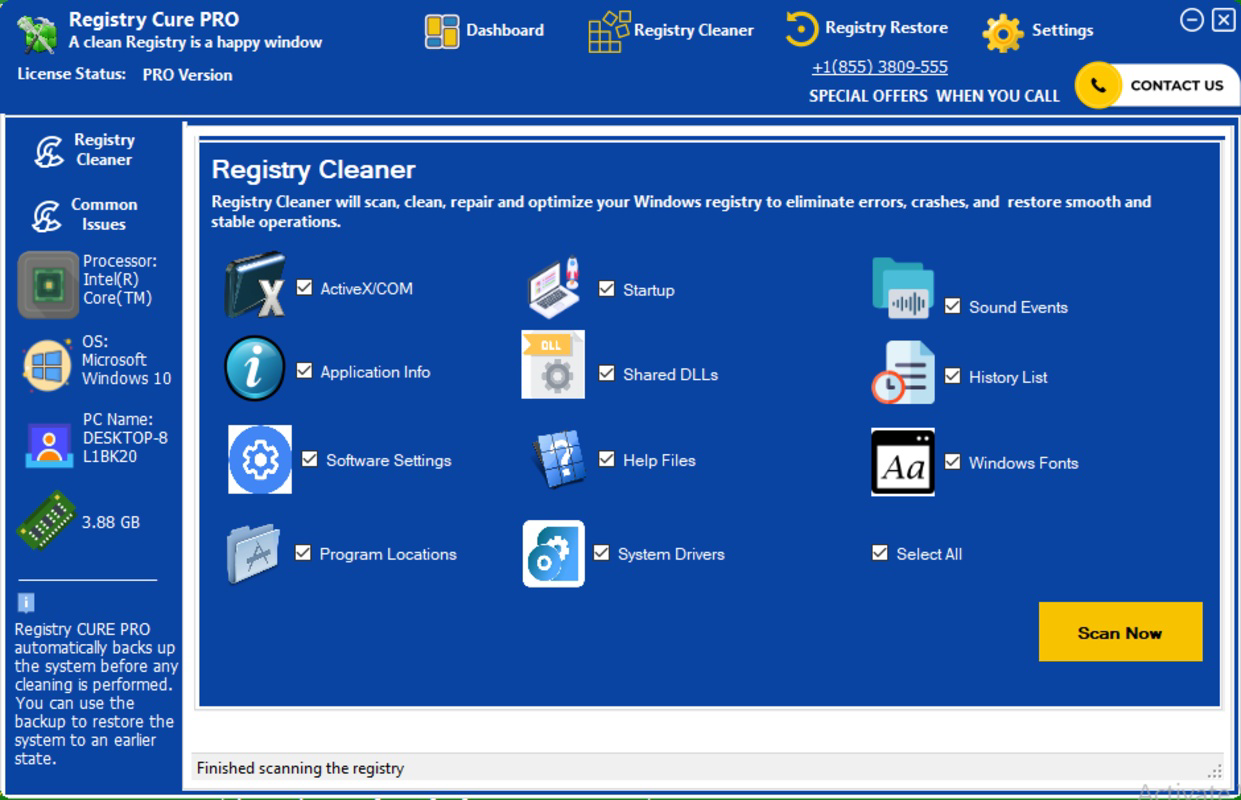
Task: Click the Scan Now button
Action: tap(1120, 632)
